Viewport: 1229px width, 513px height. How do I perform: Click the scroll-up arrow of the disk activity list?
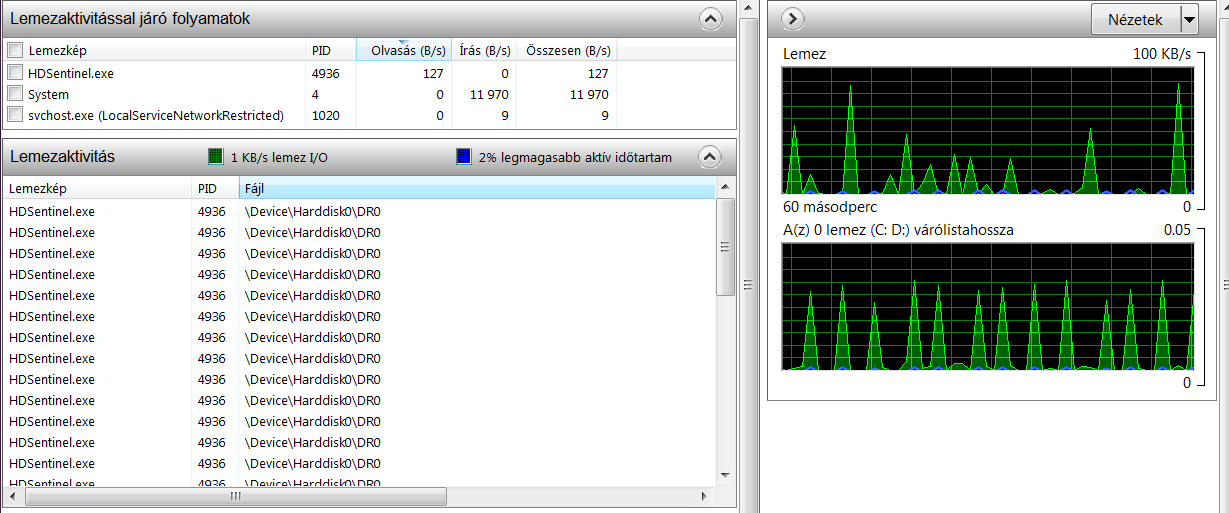[x=726, y=187]
